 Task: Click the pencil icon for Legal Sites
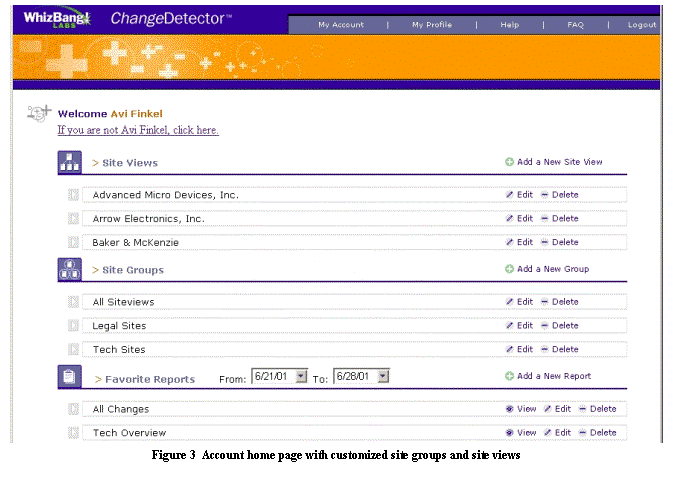click(509, 325)
